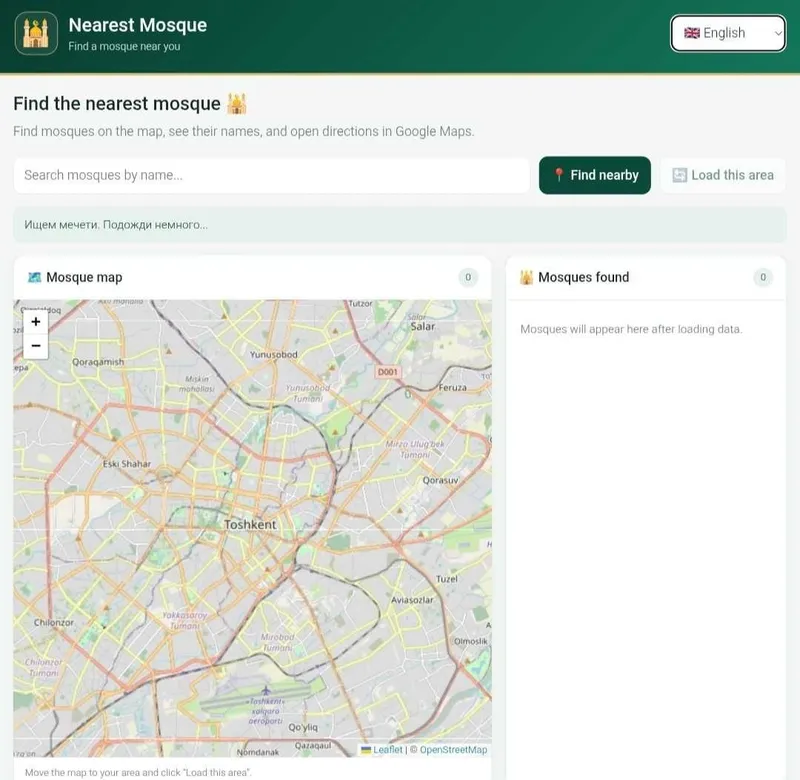Click the airport icon on the map

(x=265, y=691)
